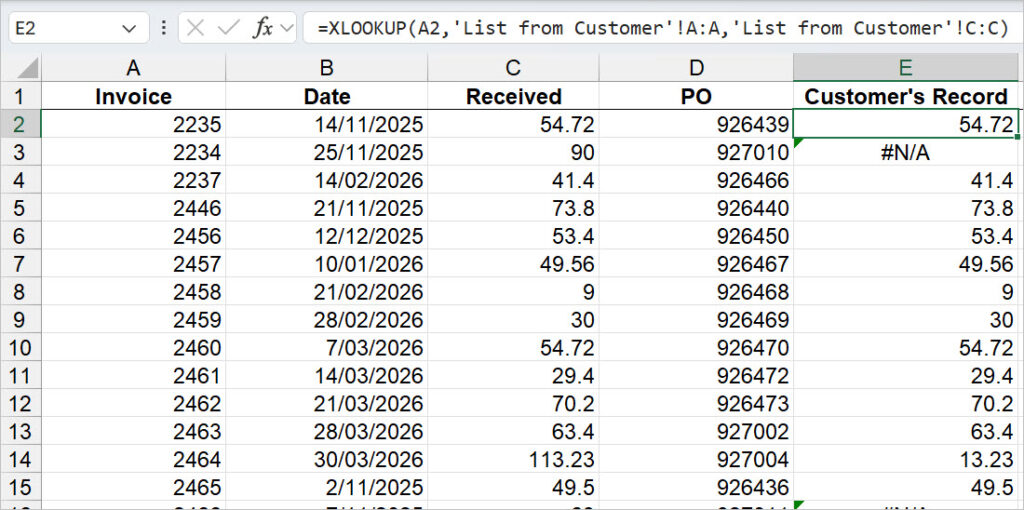1024x510 pixels.
Task: Select row 15 header
Action: pos(20,486)
